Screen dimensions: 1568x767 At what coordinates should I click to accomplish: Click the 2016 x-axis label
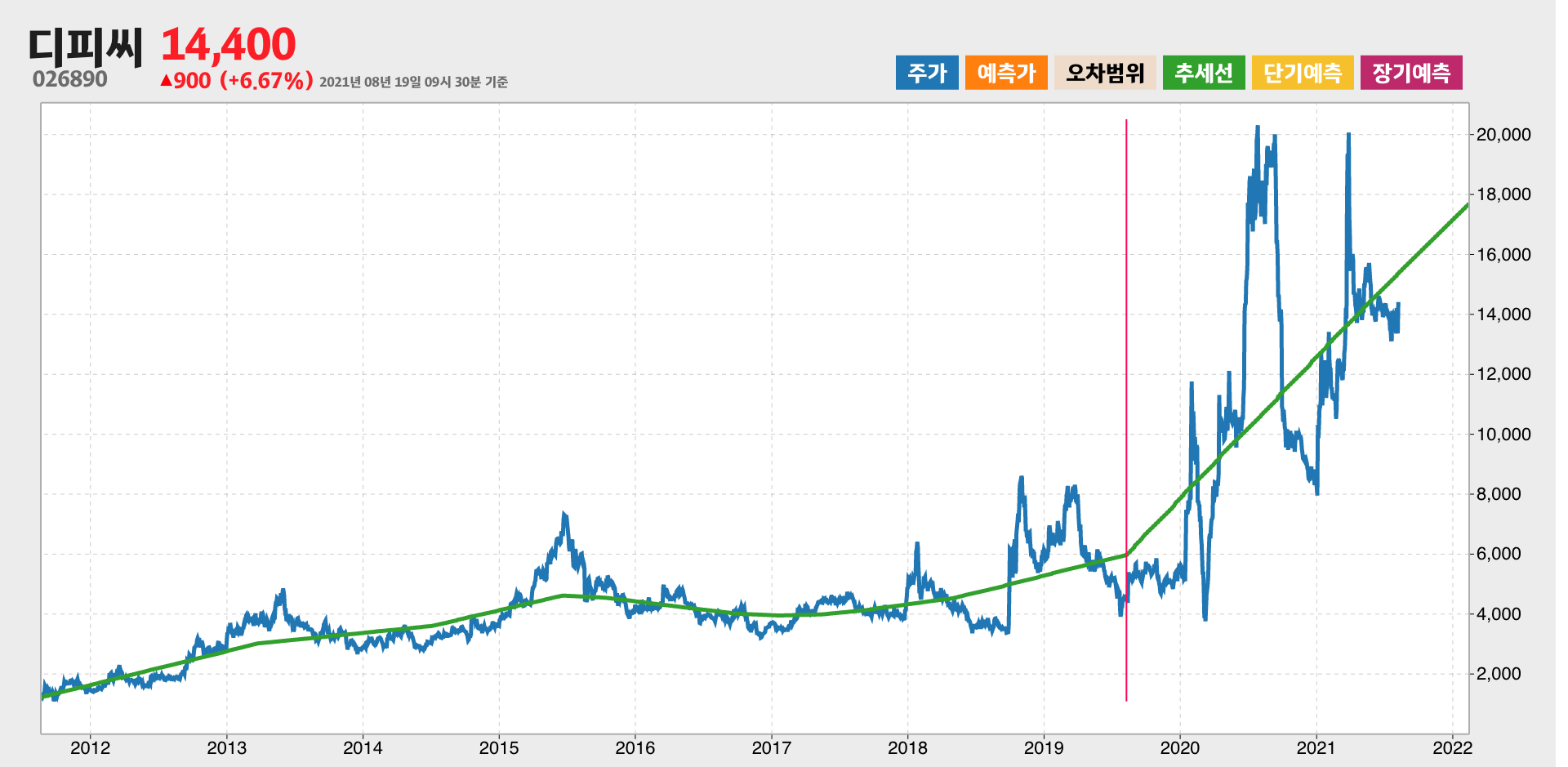635,747
